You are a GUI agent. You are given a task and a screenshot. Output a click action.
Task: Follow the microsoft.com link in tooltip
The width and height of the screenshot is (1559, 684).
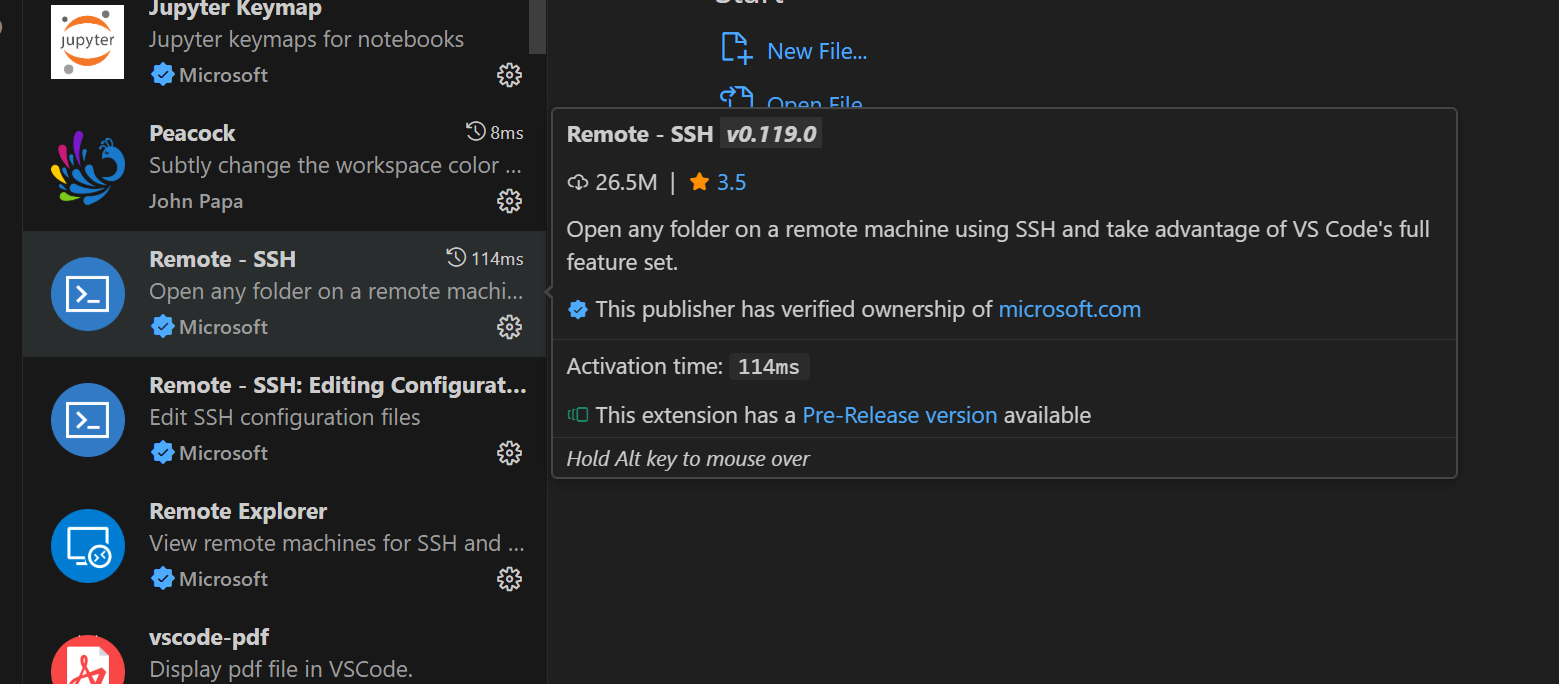1070,309
